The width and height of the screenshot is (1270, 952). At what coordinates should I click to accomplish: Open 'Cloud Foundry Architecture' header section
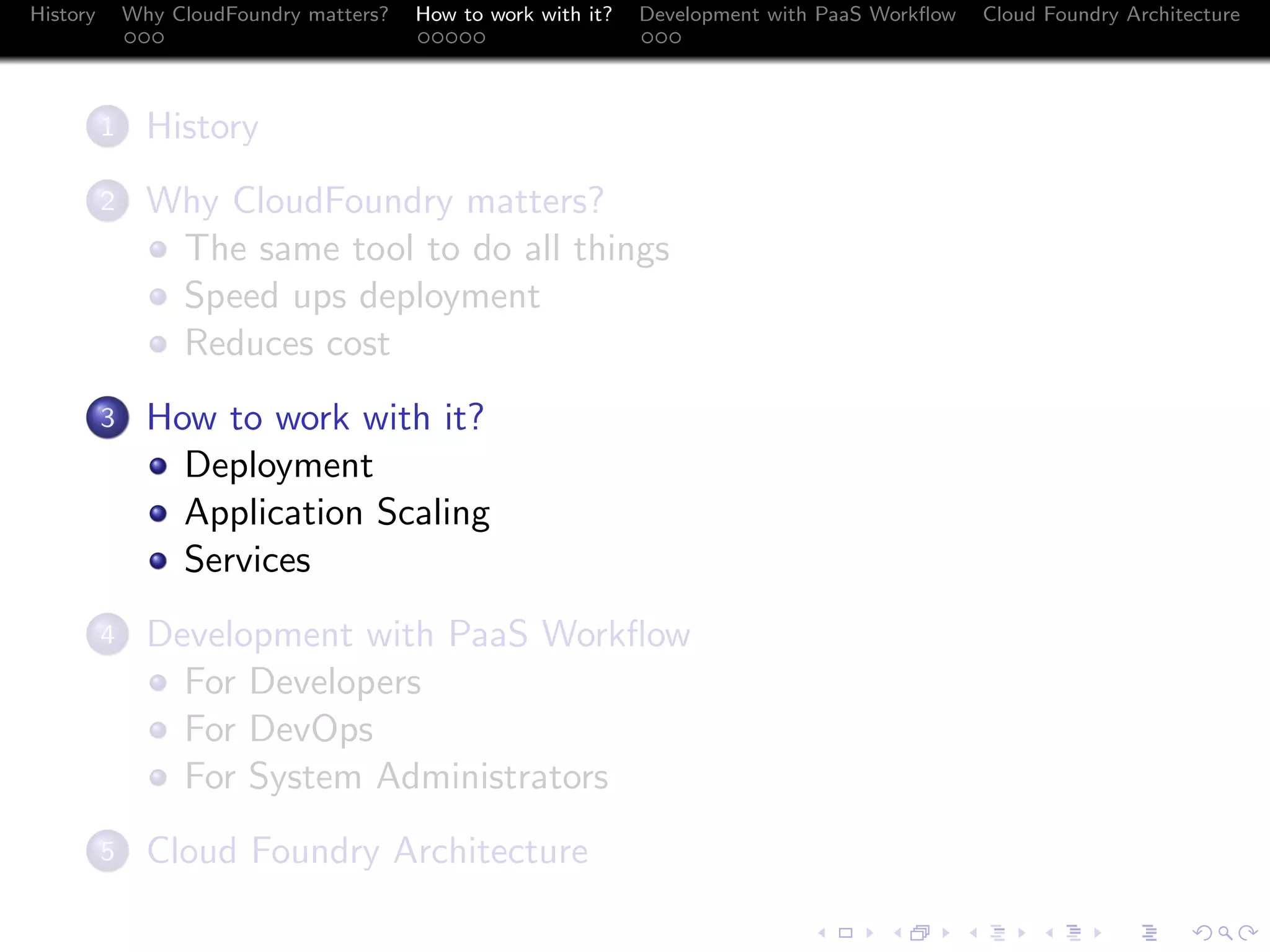point(1111,14)
